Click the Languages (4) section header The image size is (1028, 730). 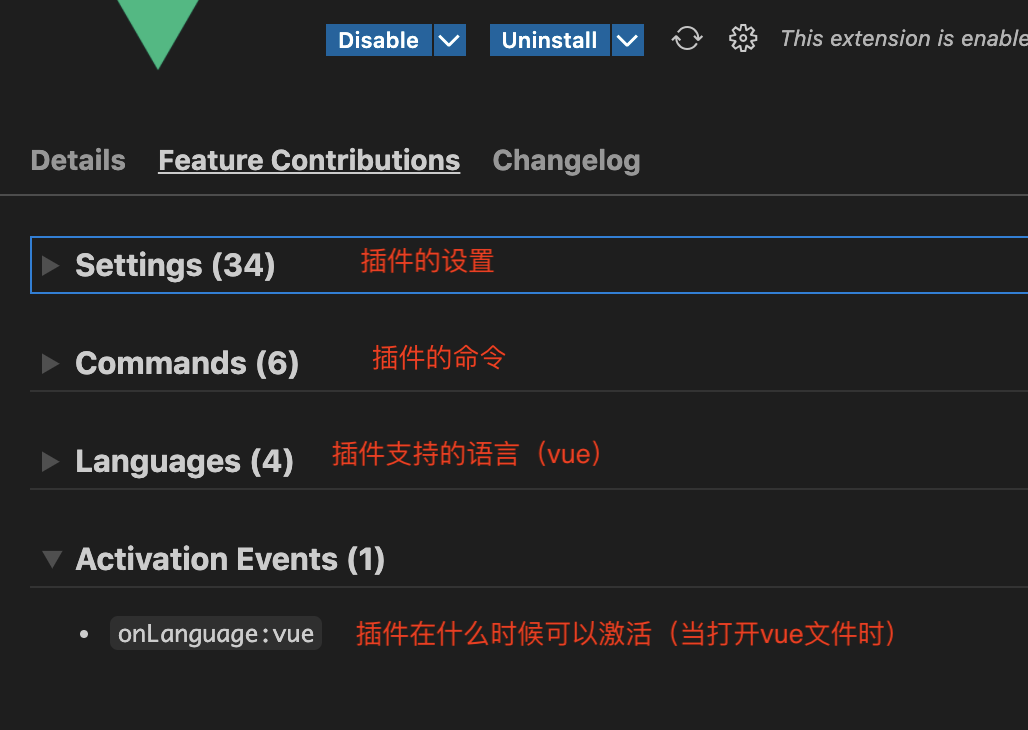(184, 461)
